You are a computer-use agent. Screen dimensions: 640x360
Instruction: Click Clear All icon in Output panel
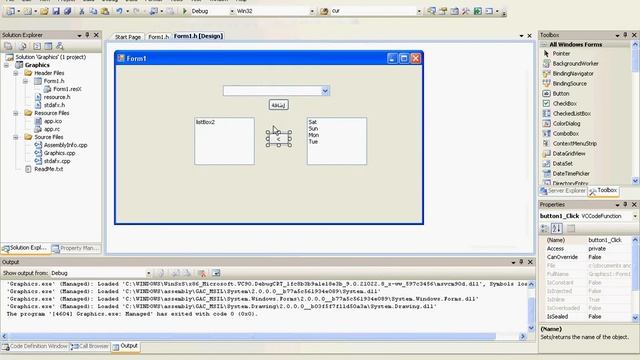click(202, 273)
